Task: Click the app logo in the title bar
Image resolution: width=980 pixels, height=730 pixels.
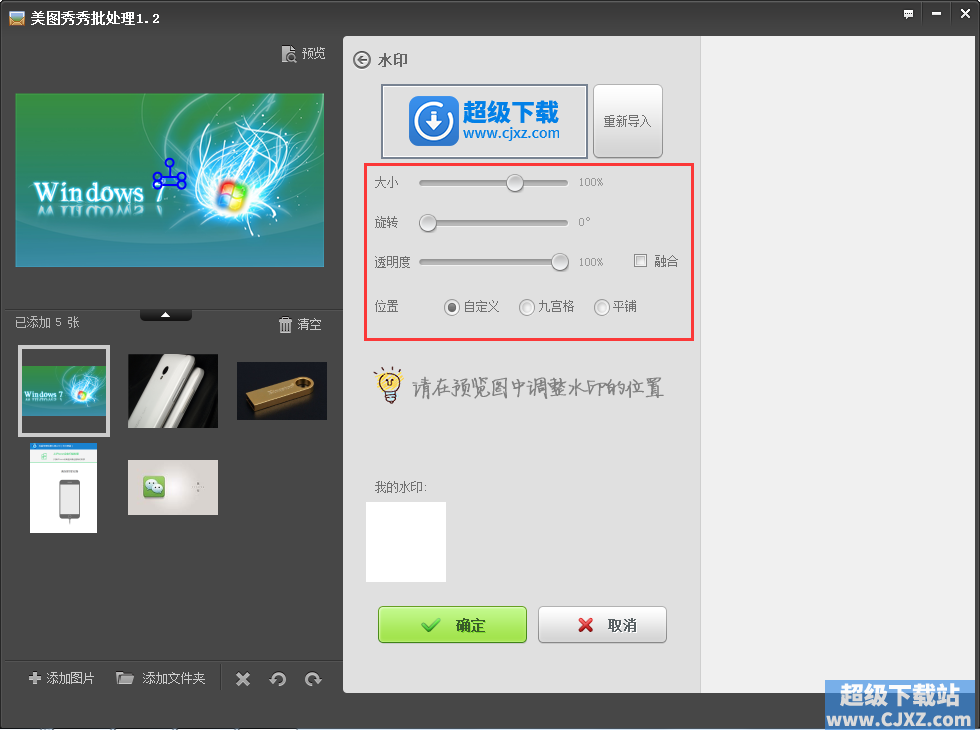Action: pyautogui.click(x=17, y=18)
